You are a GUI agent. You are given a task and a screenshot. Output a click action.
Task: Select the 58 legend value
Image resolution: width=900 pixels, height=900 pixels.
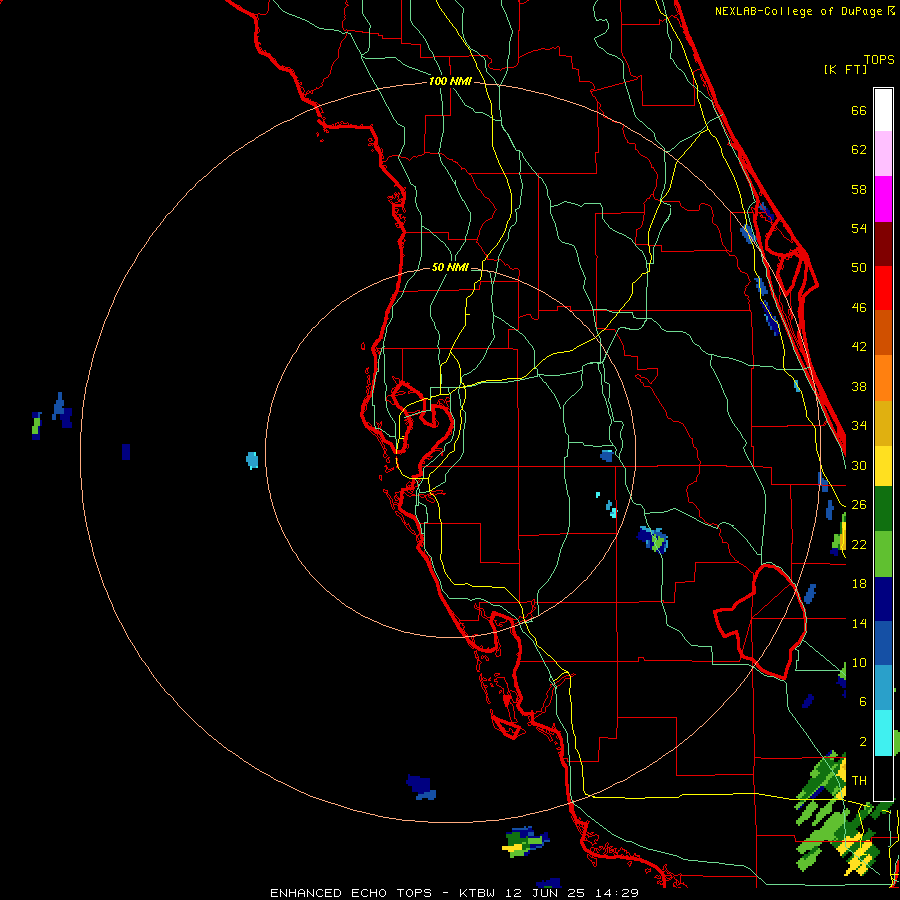point(859,189)
